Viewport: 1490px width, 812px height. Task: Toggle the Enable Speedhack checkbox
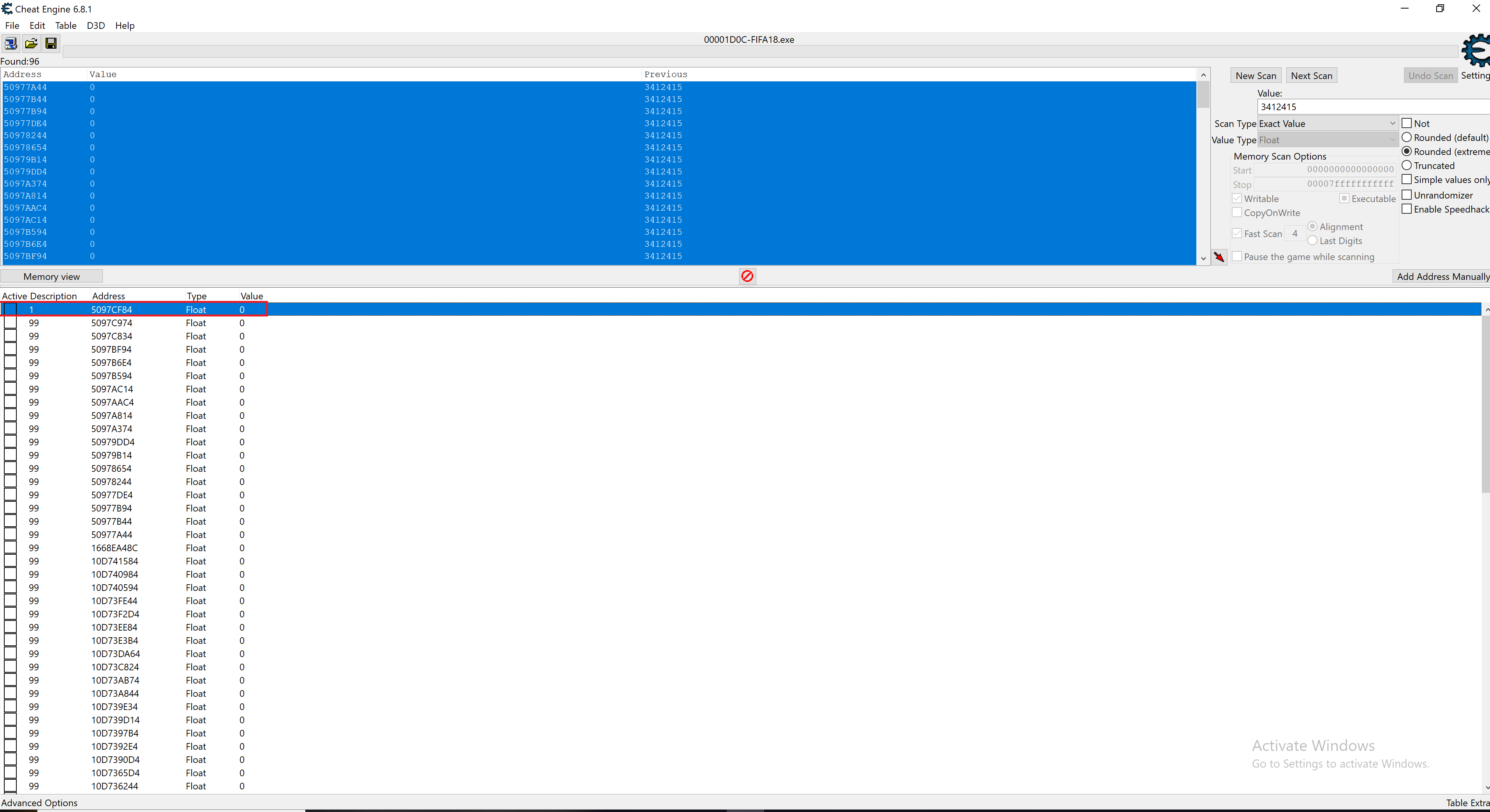pos(1407,209)
